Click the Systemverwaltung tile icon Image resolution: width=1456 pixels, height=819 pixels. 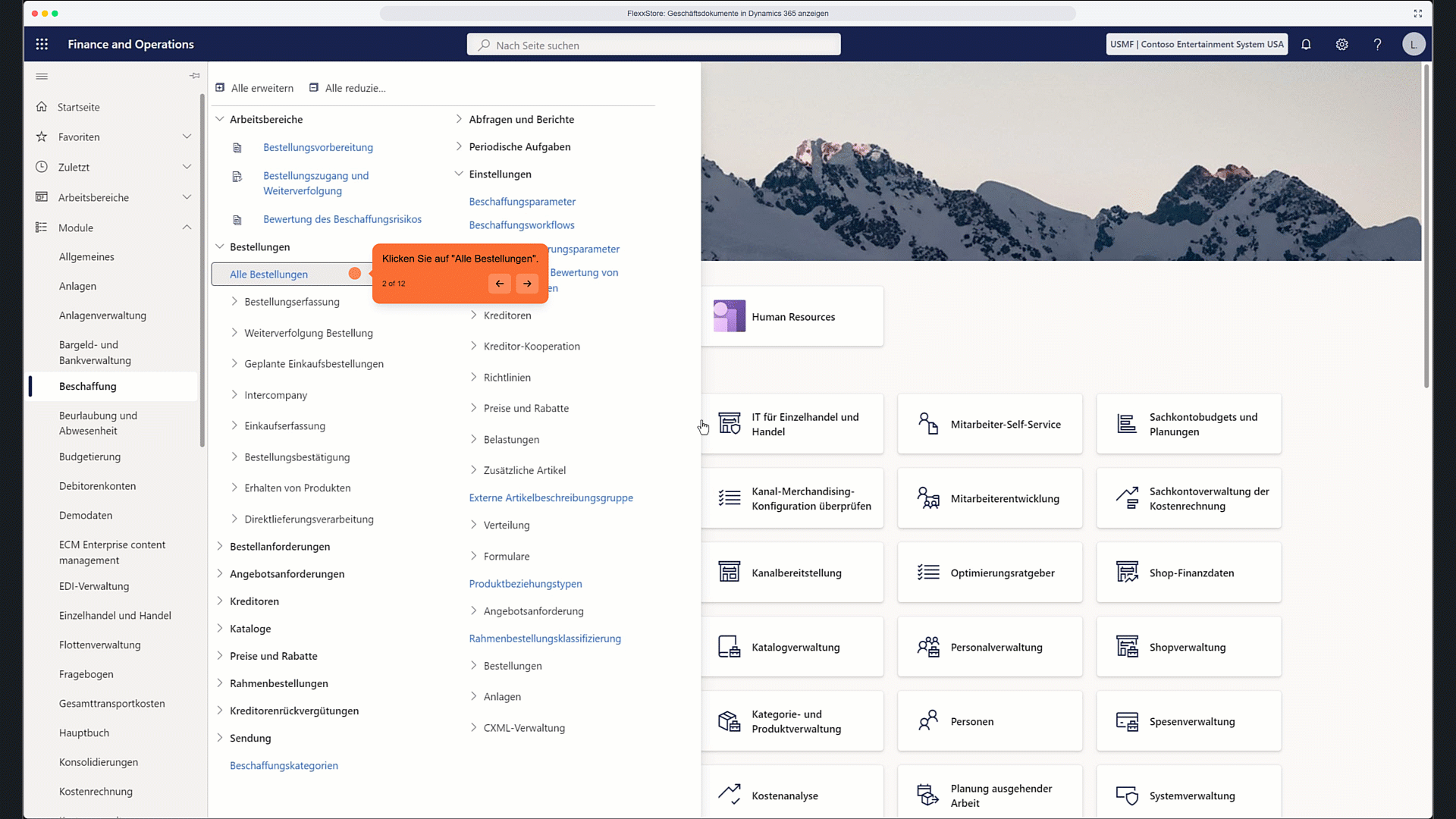(x=1127, y=795)
